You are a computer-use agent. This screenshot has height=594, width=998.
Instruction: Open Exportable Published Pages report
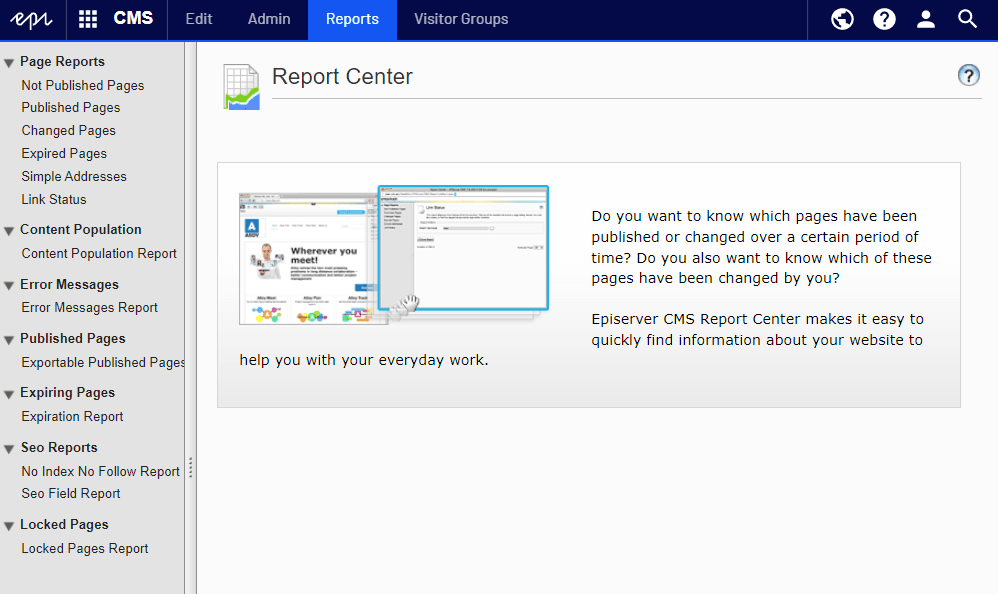coord(103,362)
